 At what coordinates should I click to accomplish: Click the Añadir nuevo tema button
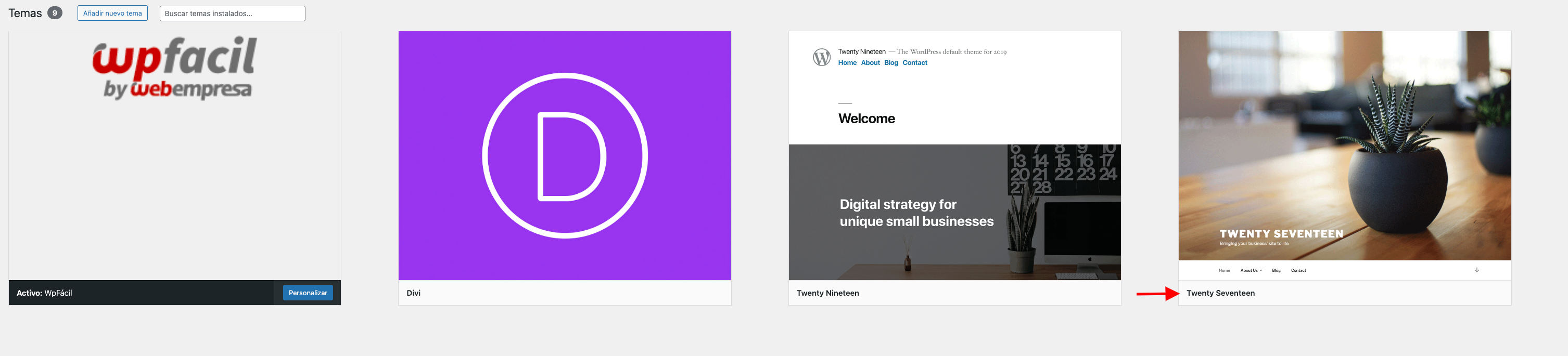(x=112, y=14)
